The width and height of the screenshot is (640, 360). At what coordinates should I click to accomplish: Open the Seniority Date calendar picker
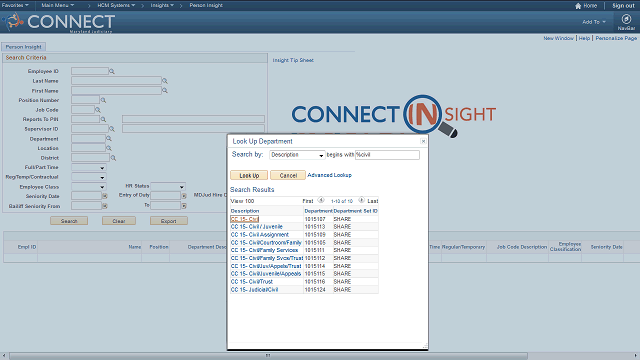coord(105,196)
